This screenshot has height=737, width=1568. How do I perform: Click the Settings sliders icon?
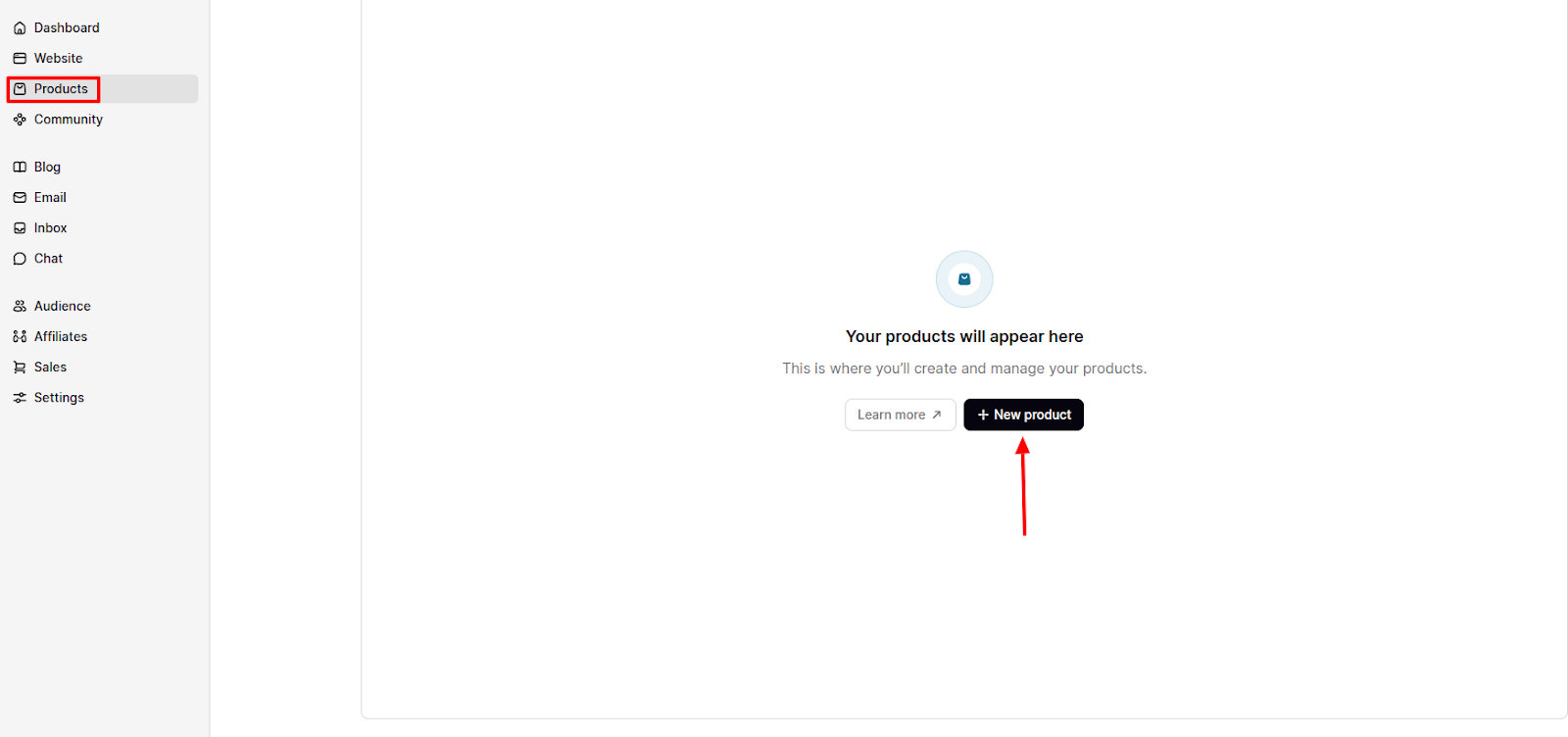20,397
